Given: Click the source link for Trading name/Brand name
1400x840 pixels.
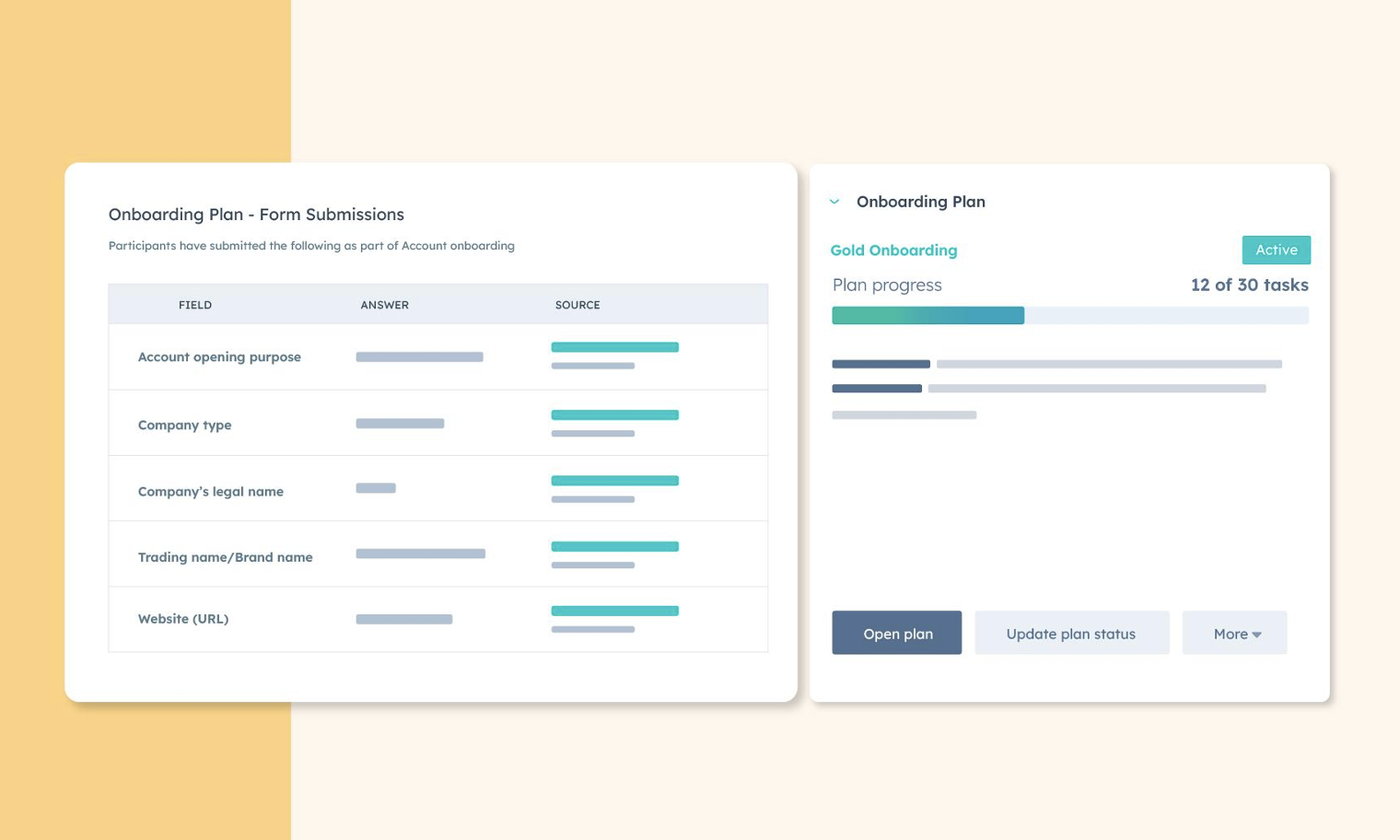Looking at the screenshot, I should (614, 546).
